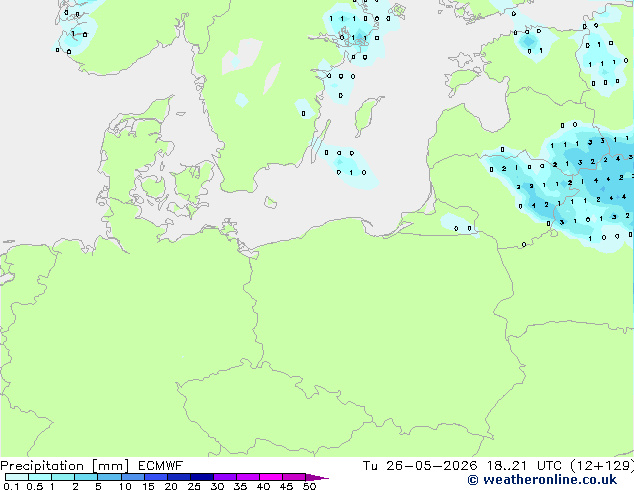Click the legend scale value "15"
This screenshot has width=634, height=490.
[148, 486]
